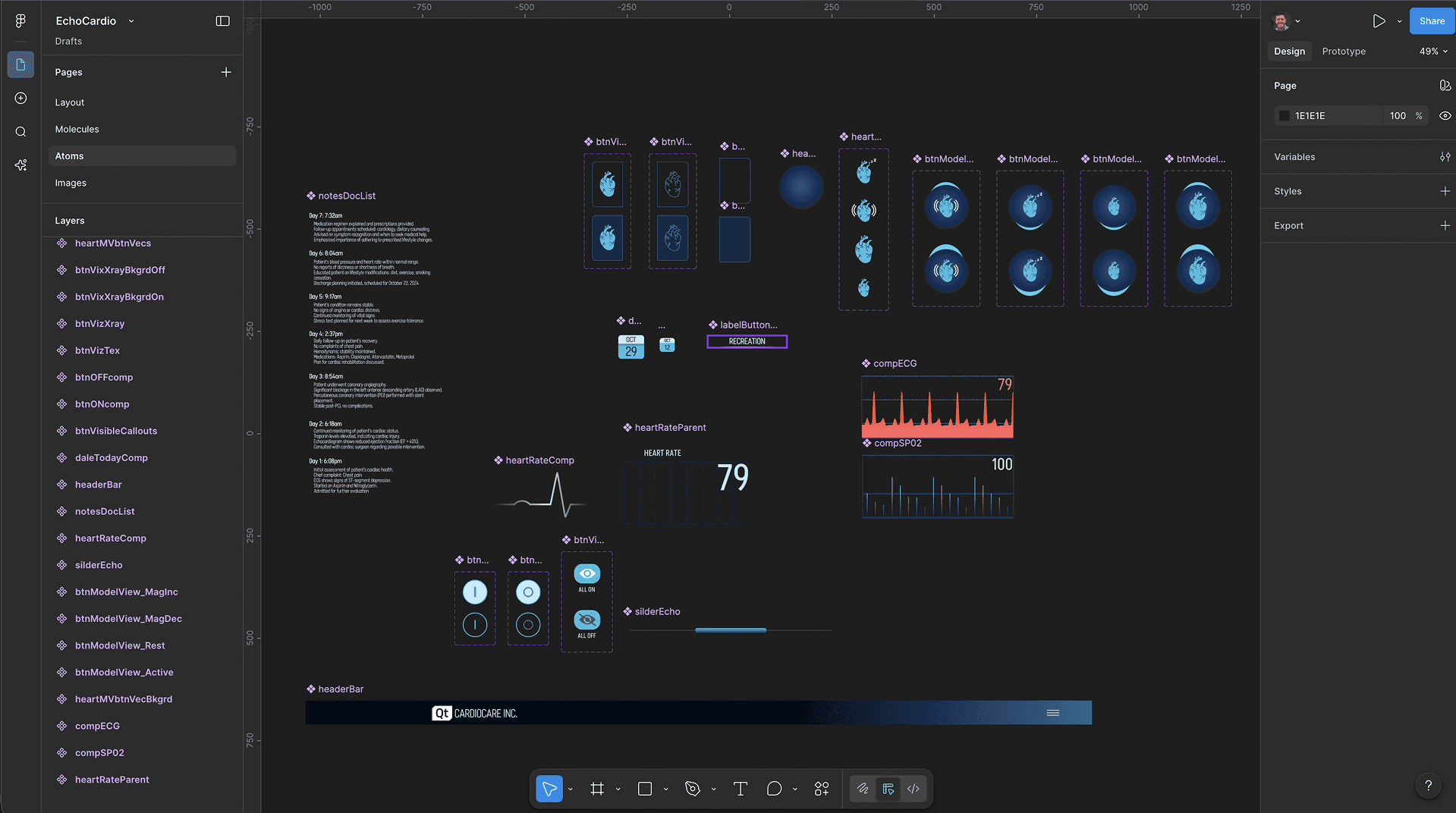Select the Text tool
The height and width of the screenshot is (813, 1456).
tap(741, 789)
